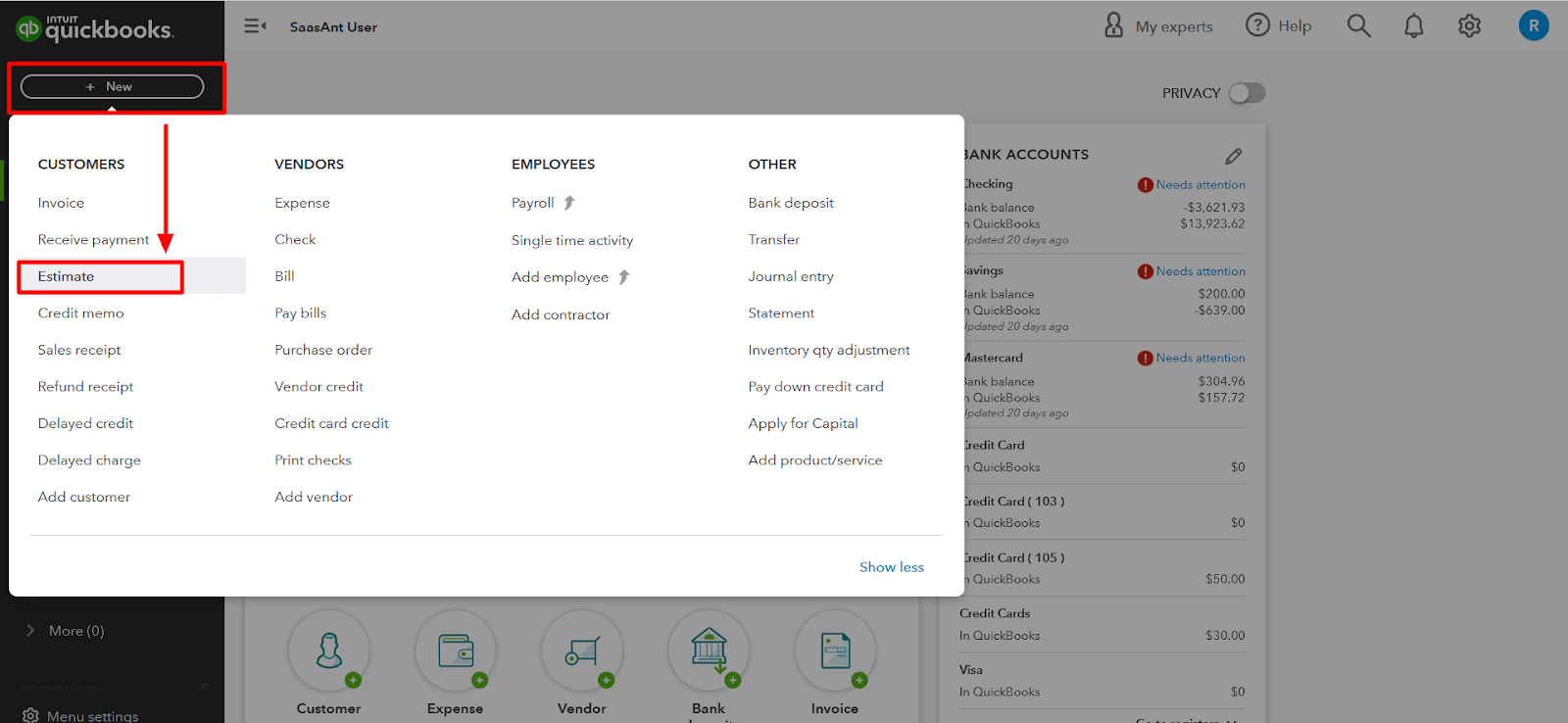Select Purchase order
This screenshot has width=1568, height=723.
(323, 350)
